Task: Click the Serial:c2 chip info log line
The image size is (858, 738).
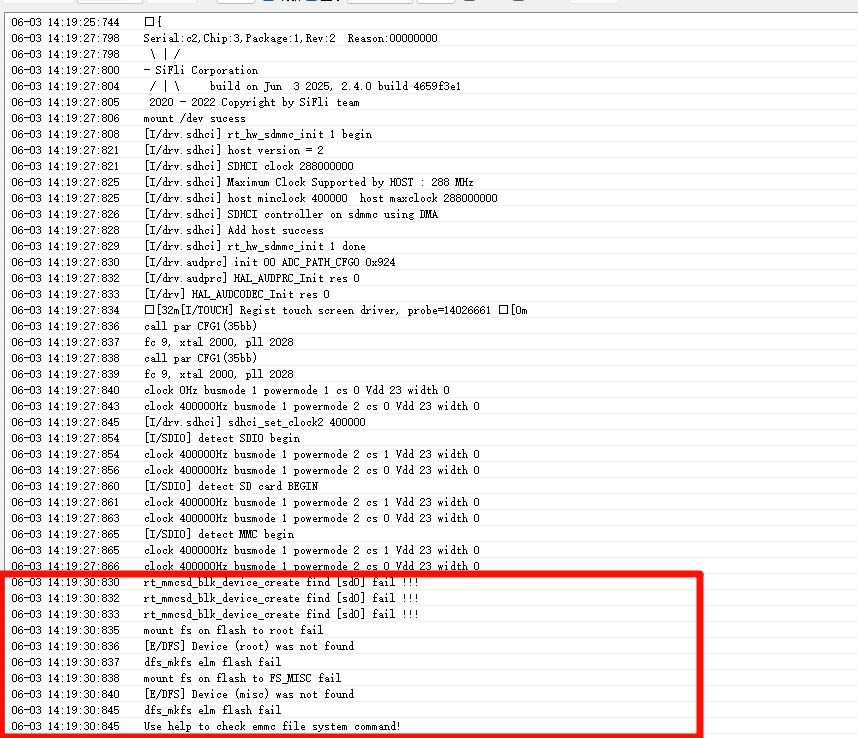Action: click(290, 38)
